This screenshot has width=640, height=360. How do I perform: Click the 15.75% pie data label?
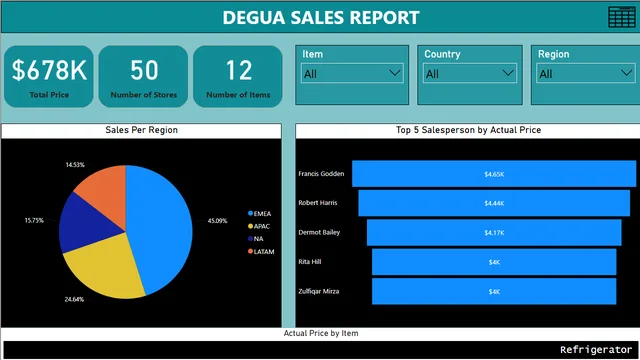coord(34,220)
